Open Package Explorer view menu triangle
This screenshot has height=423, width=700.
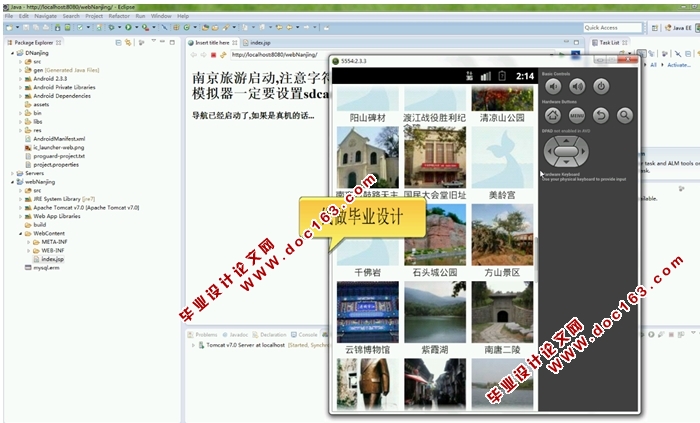click(x=153, y=41)
